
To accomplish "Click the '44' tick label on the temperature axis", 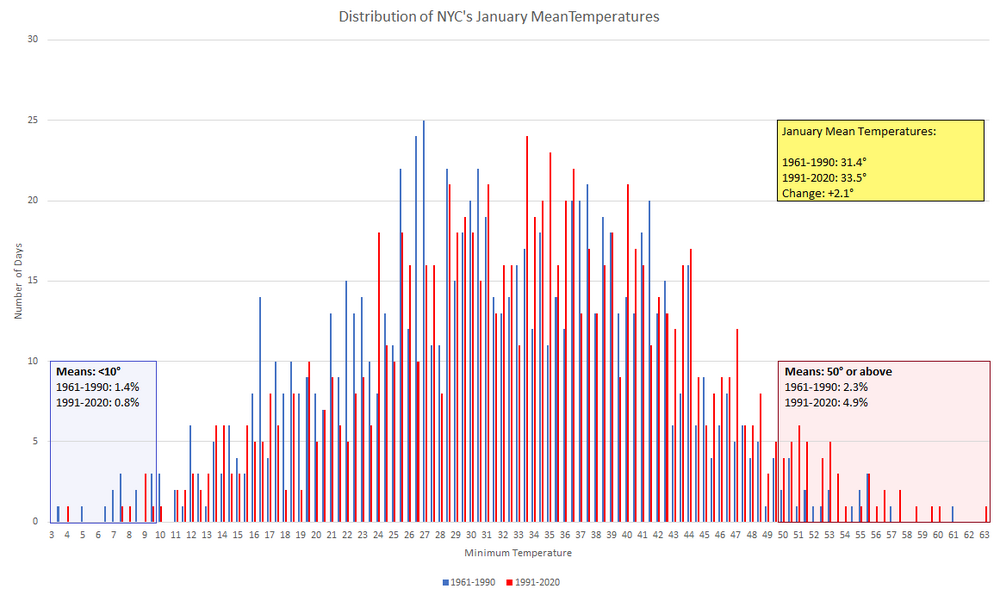I will [x=689, y=535].
